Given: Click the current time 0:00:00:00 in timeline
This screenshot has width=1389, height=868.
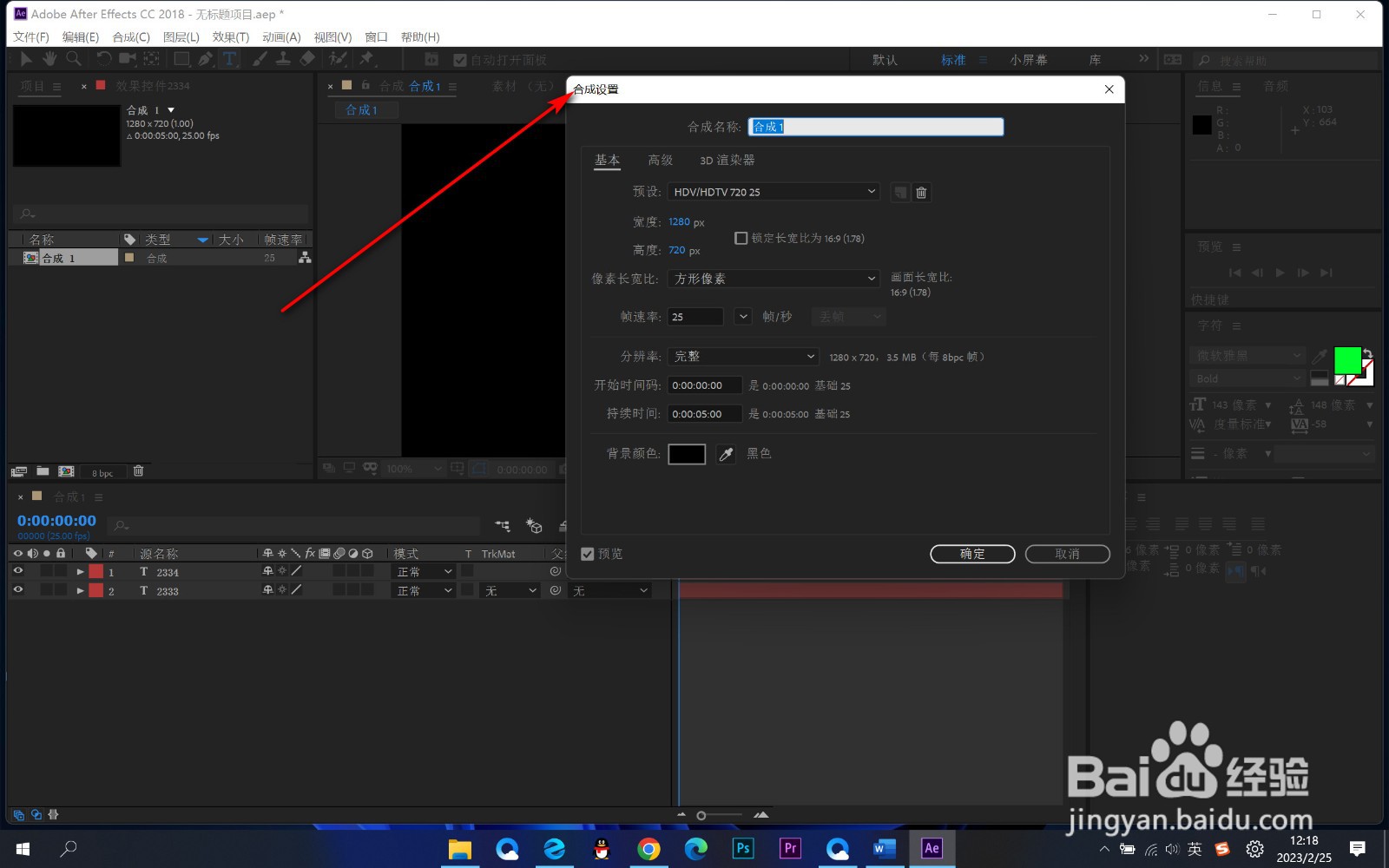Looking at the screenshot, I should click(x=56, y=520).
